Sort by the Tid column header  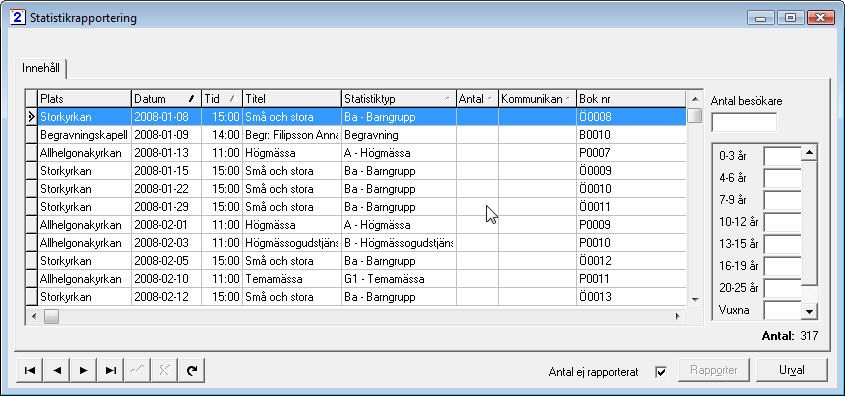point(222,99)
